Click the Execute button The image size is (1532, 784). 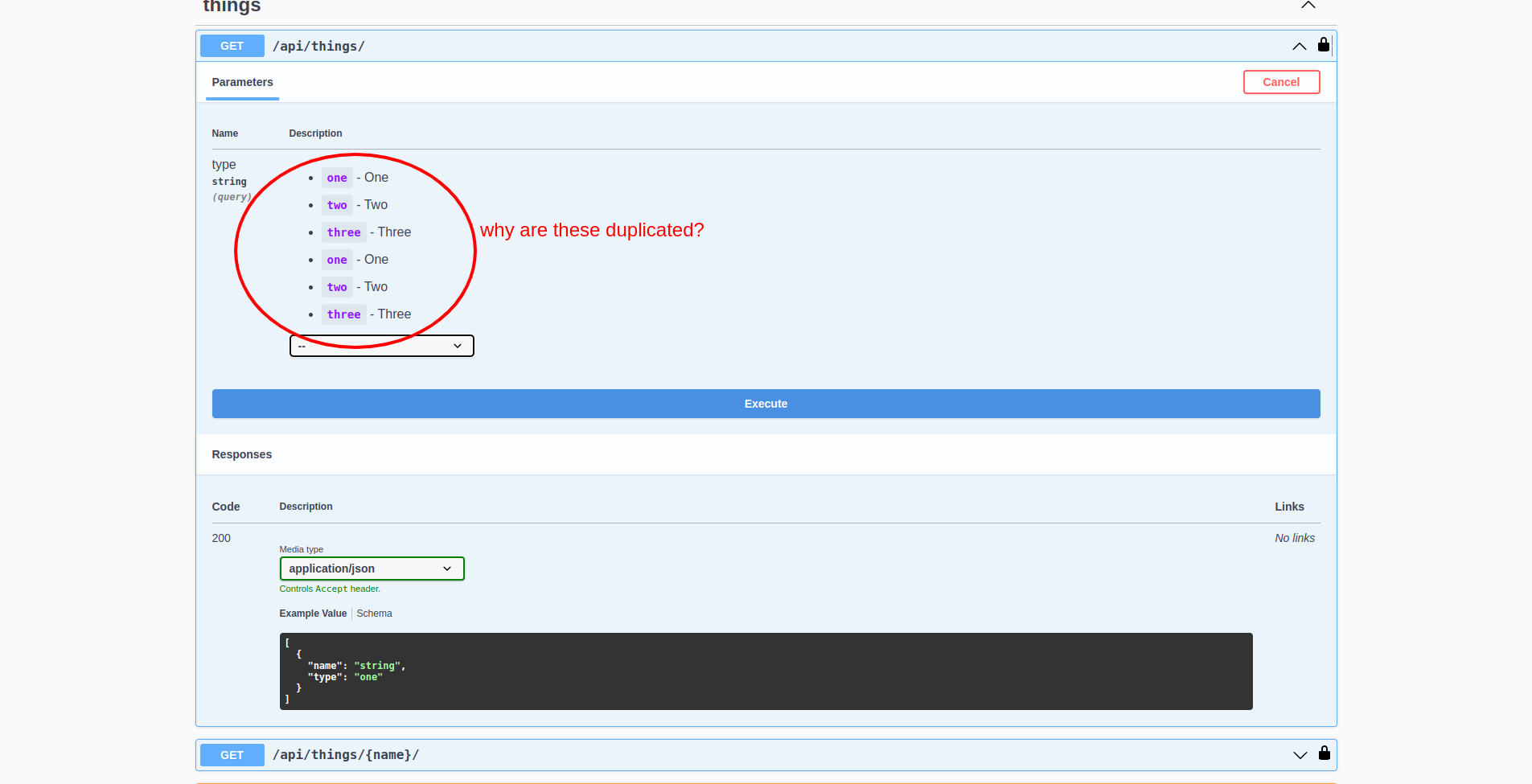click(x=765, y=403)
